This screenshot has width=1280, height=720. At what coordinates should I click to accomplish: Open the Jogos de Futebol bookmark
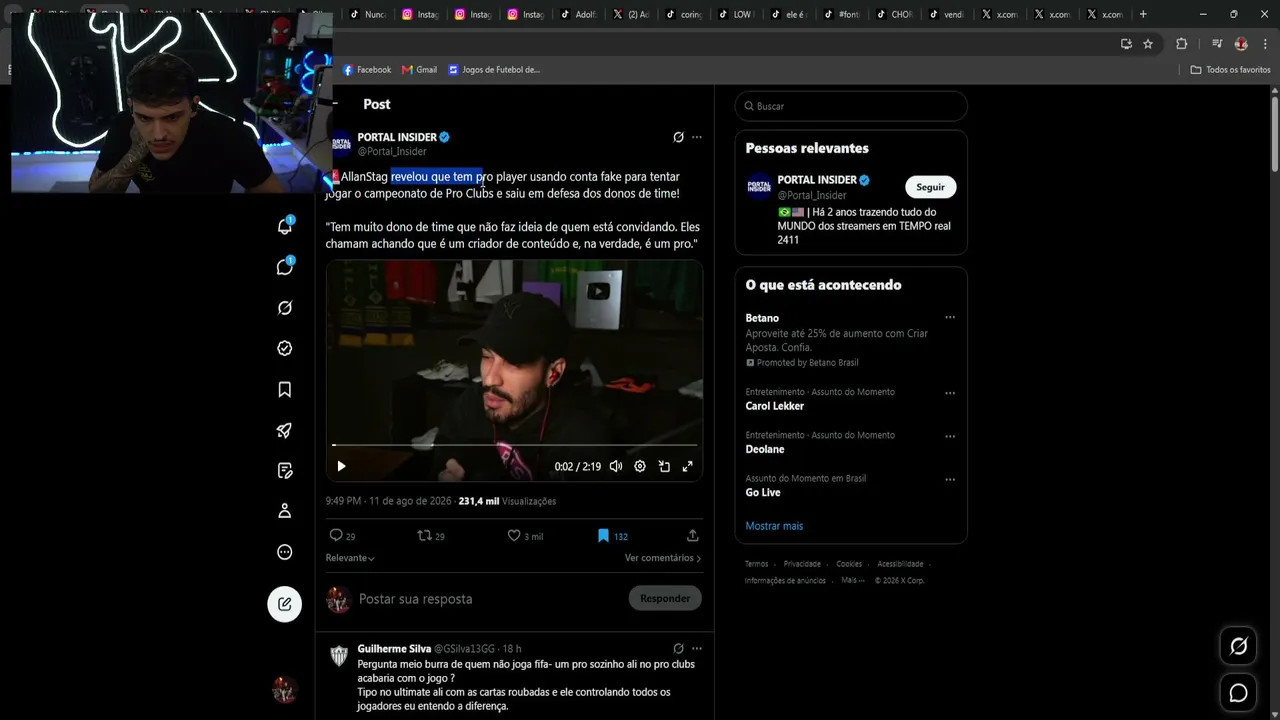coord(494,70)
